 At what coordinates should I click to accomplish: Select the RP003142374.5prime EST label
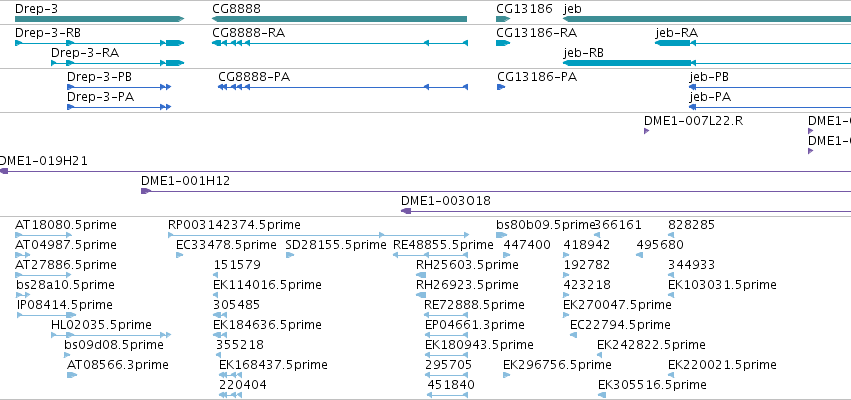click(x=234, y=225)
